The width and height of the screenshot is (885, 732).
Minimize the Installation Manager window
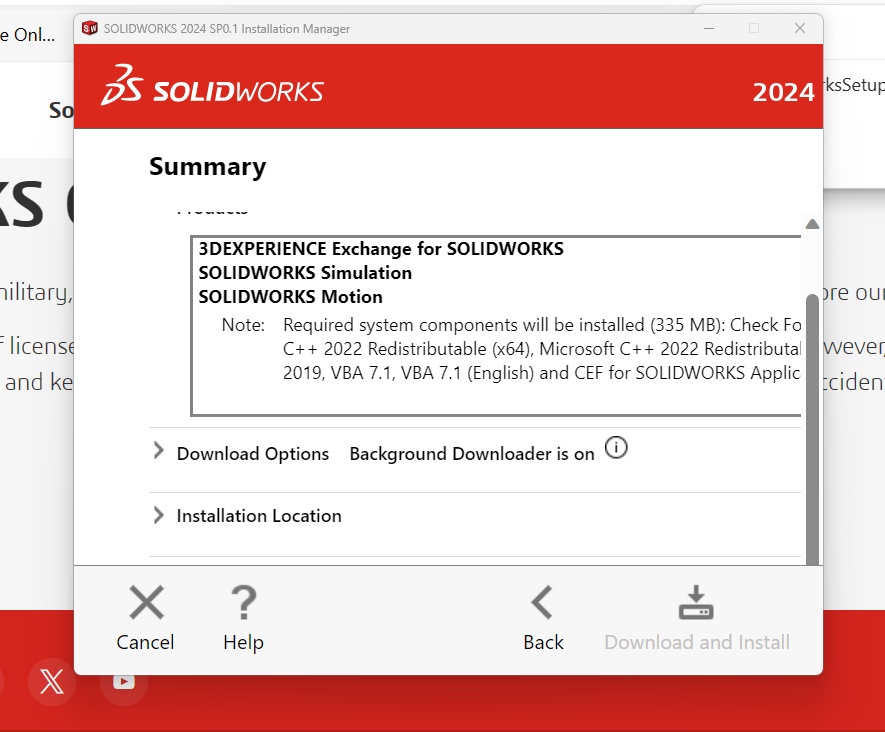tap(709, 28)
